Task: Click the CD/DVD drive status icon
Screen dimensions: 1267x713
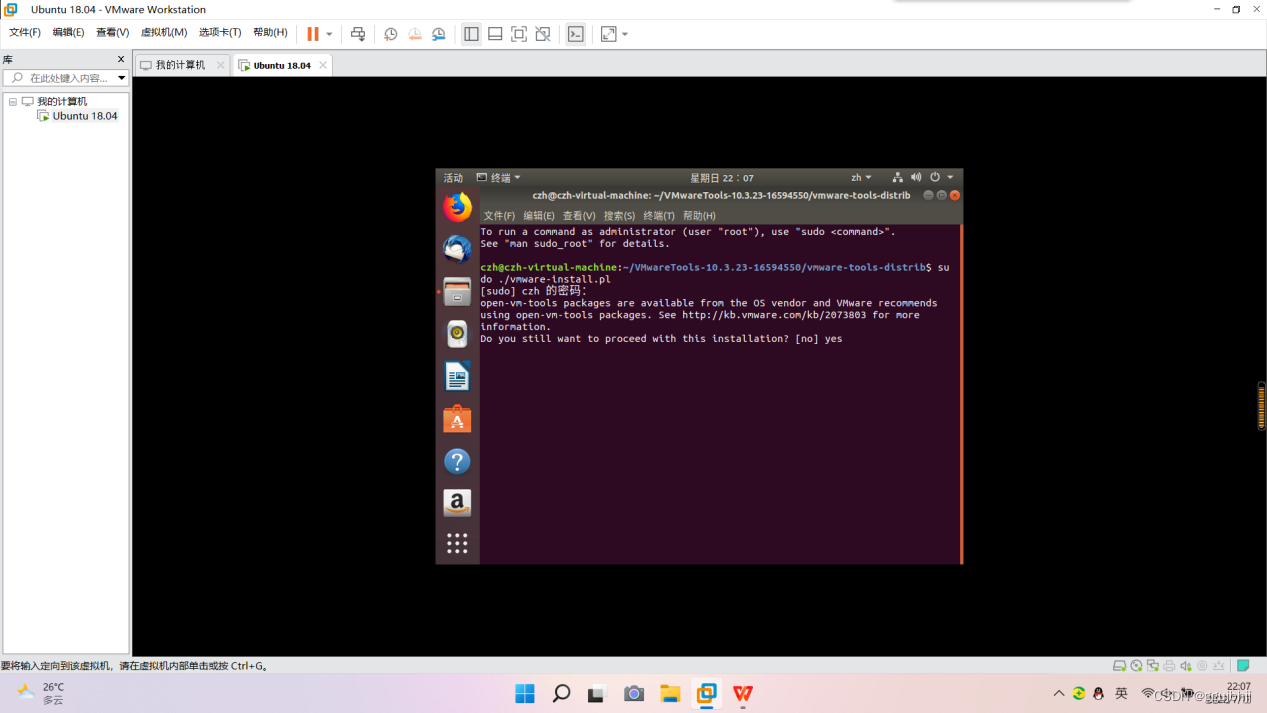Action: click(1136, 666)
